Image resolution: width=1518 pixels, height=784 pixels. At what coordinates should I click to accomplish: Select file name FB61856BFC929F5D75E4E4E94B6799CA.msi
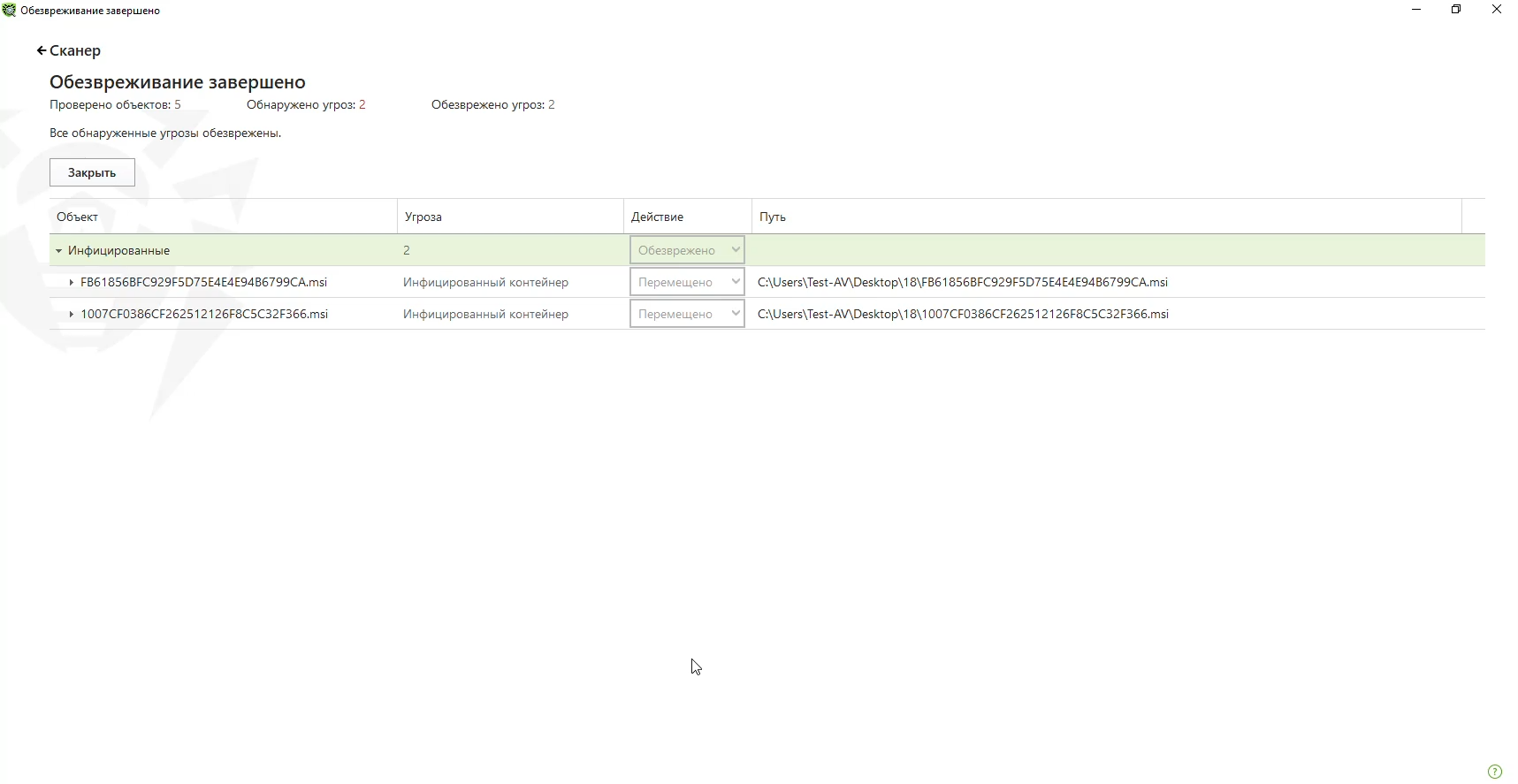point(203,283)
